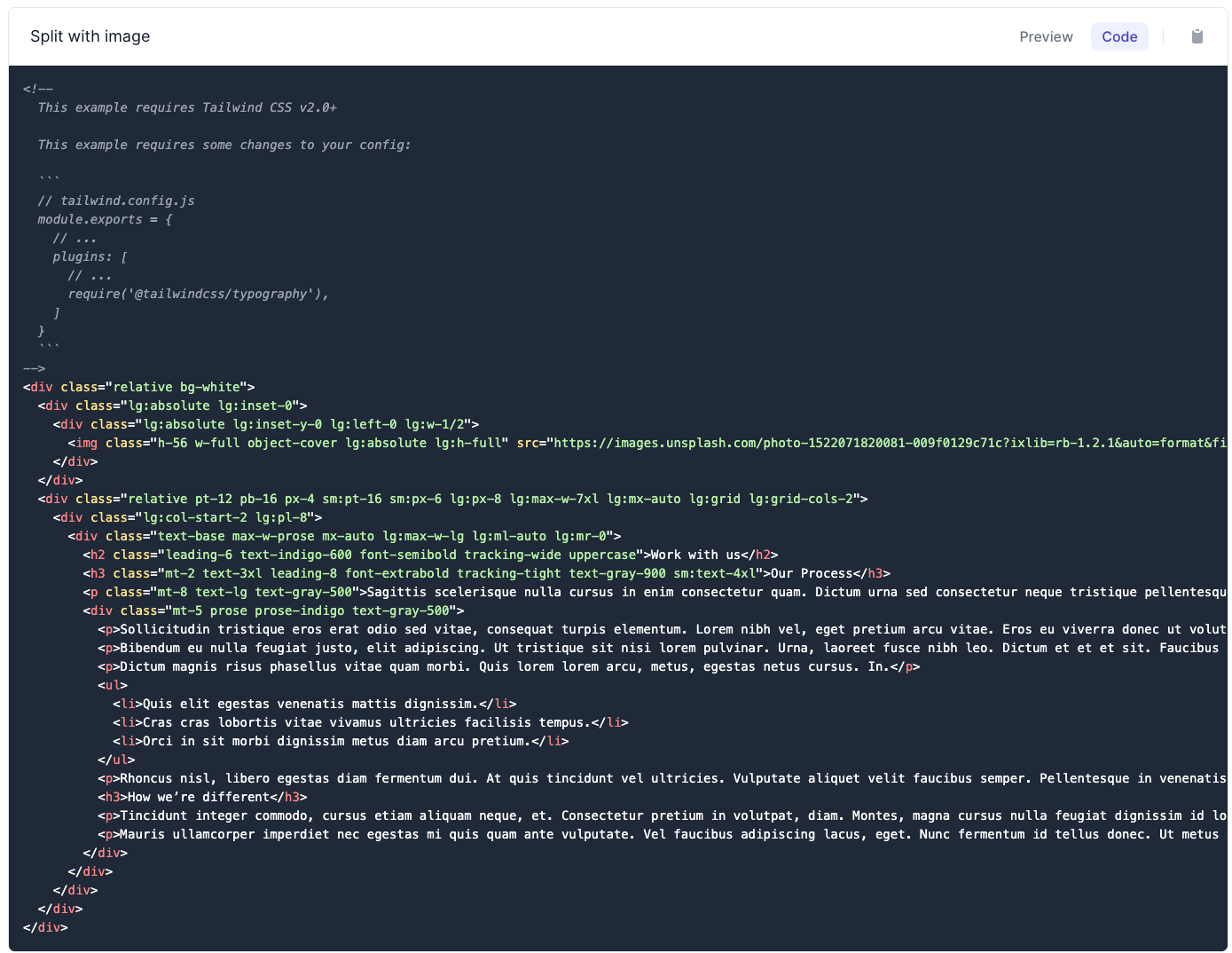Click the opening ul tag

pyautogui.click(x=112, y=684)
